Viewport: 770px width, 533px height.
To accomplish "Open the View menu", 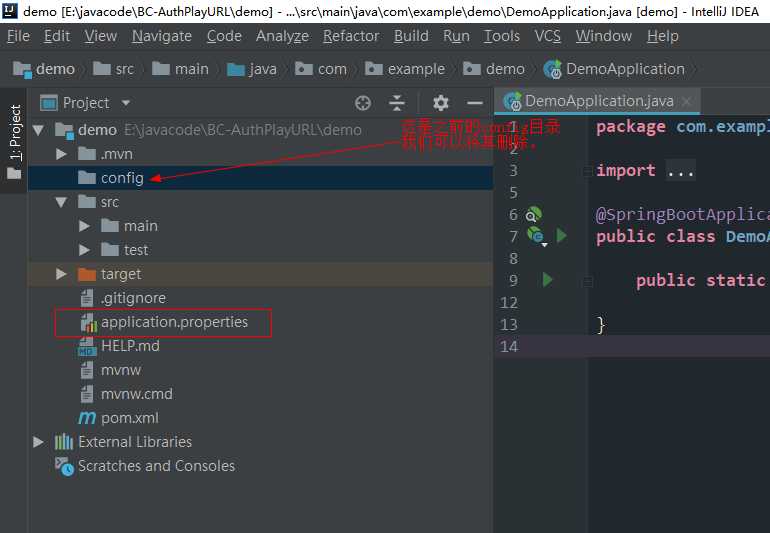I will coord(101,36).
